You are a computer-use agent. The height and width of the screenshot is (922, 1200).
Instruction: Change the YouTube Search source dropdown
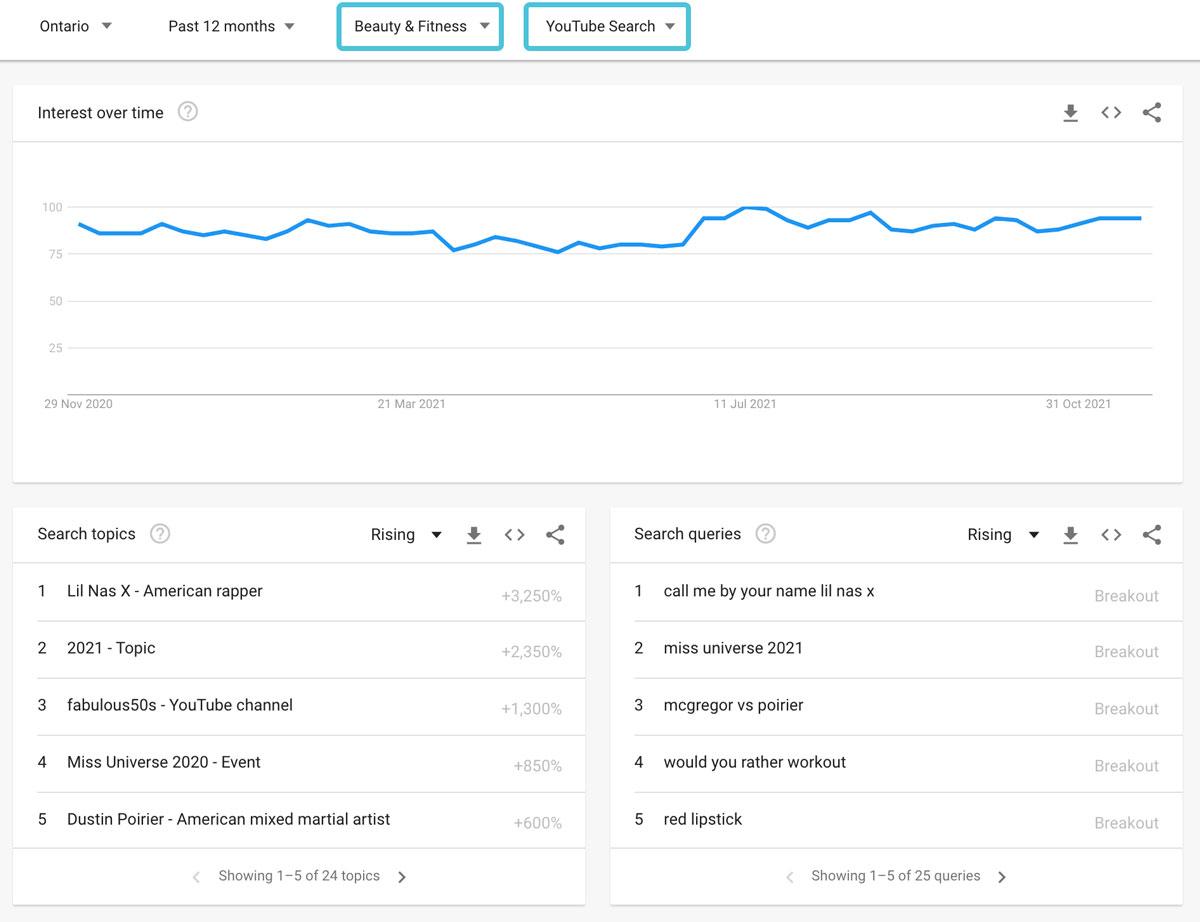pos(608,26)
